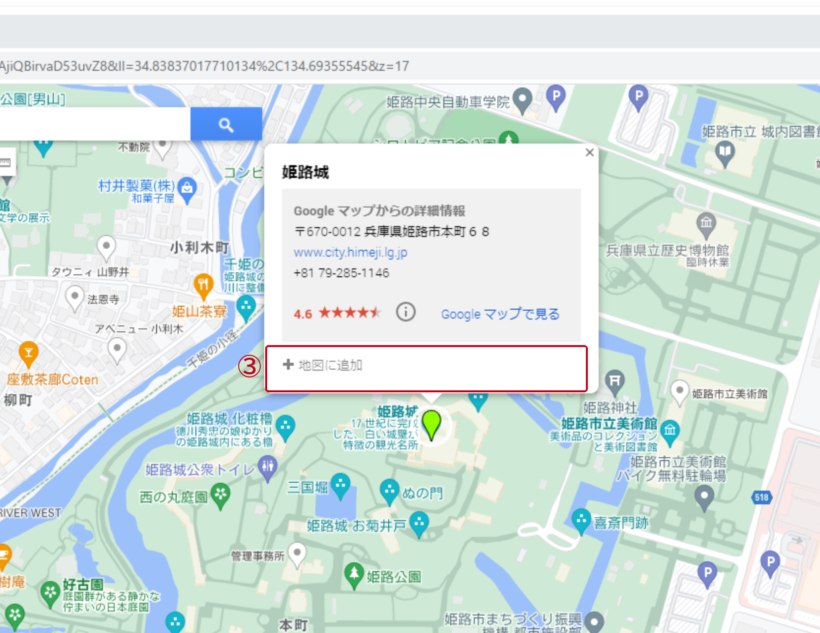Click the Google マップからの詳細情報 heading
Image resolution: width=820 pixels, height=633 pixels.
(x=380, y=211)
